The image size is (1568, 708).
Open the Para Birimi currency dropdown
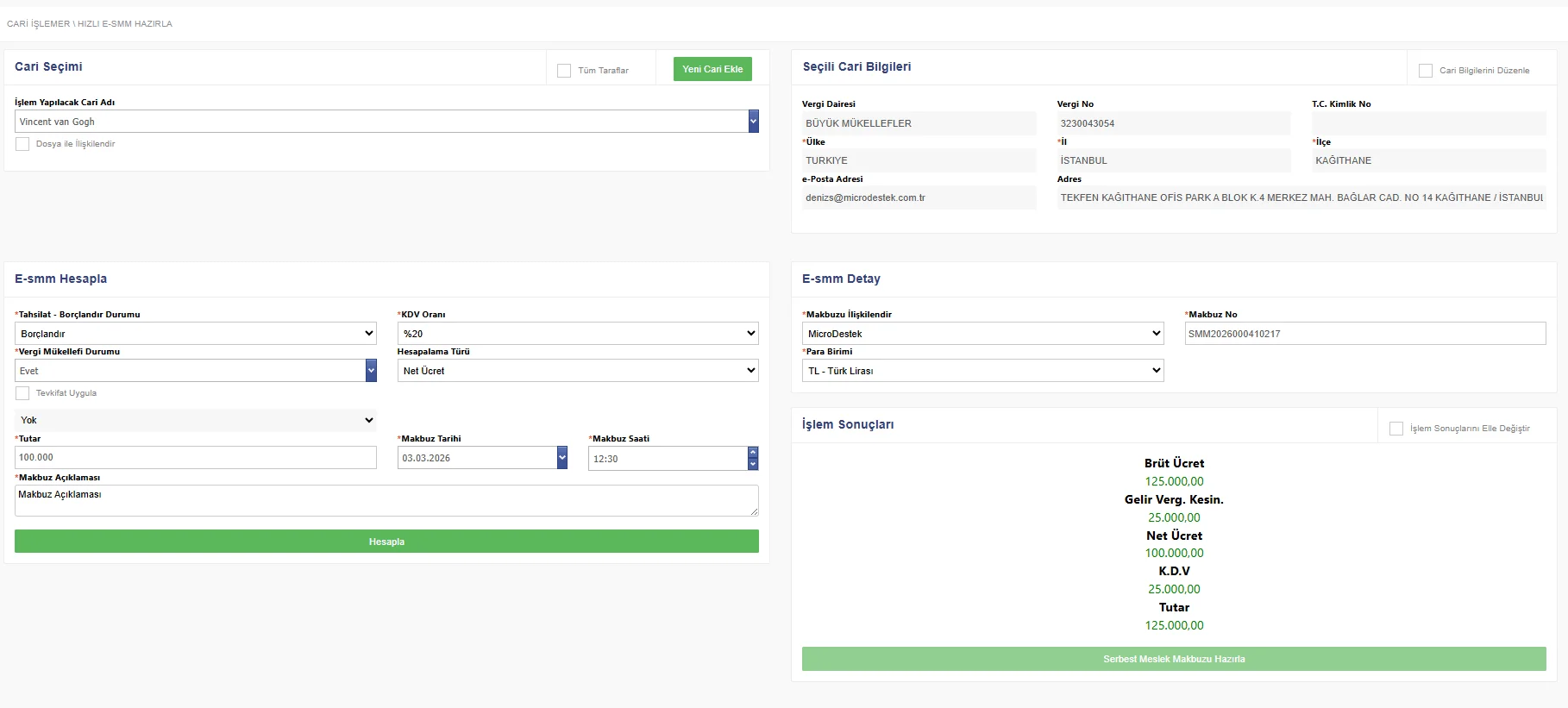982,371
